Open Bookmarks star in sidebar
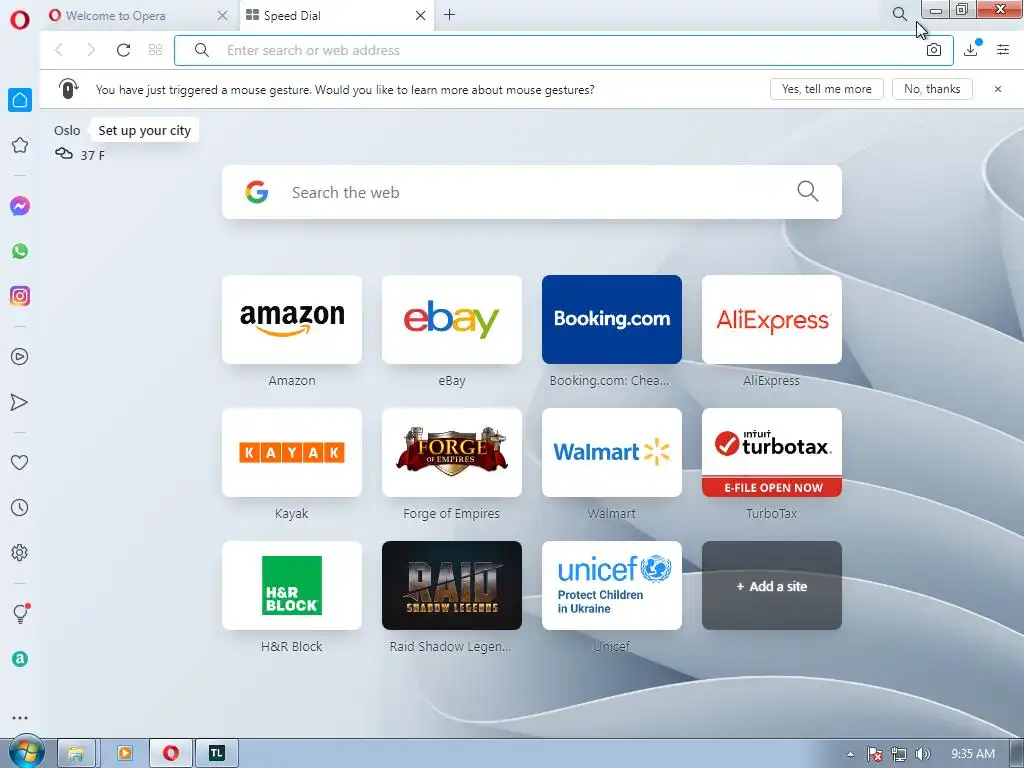This screenshot has width=1024, height=768. [x=20, y=145]
